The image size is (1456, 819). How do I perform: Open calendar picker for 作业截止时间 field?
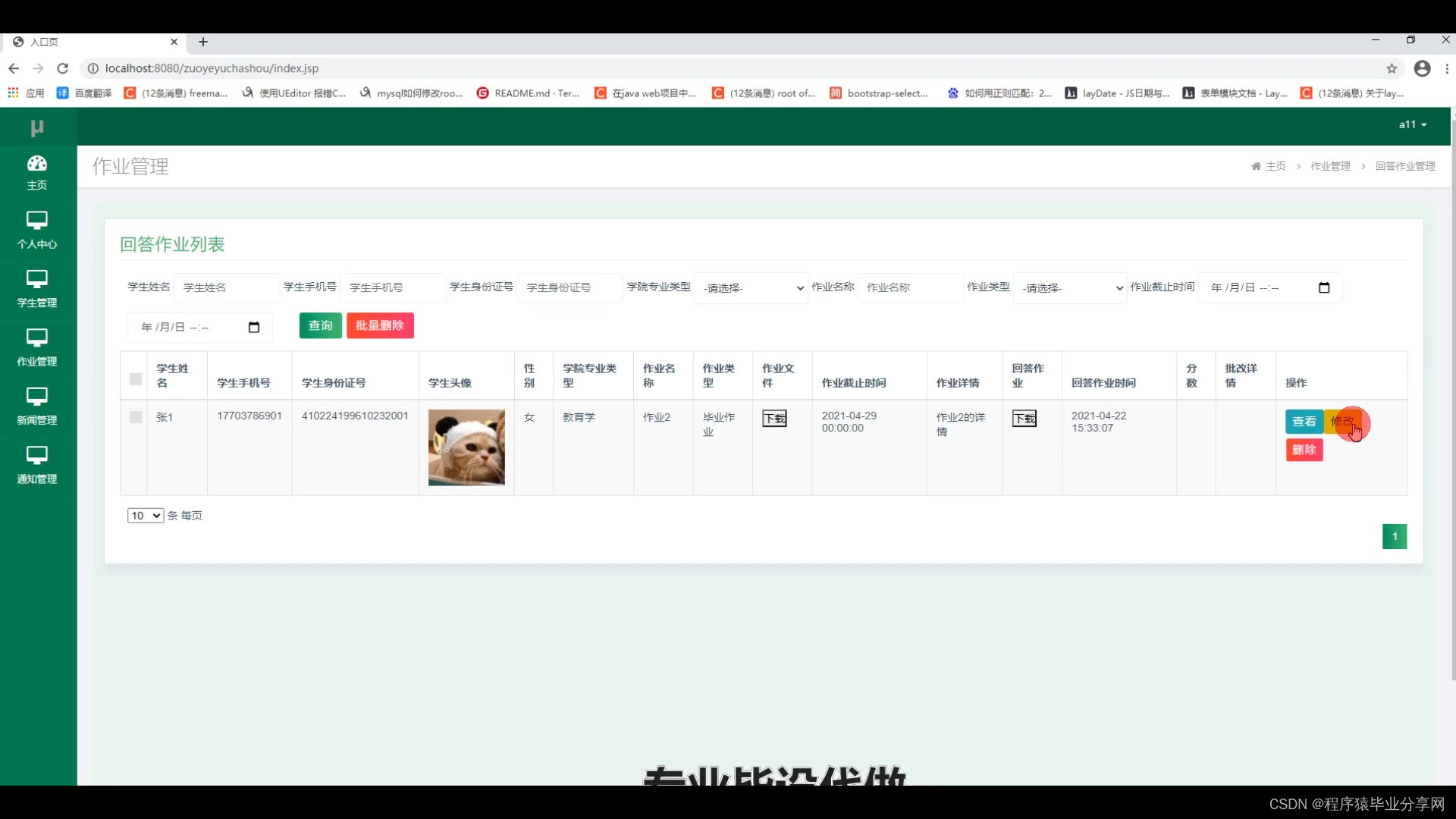coord(1324,287)
